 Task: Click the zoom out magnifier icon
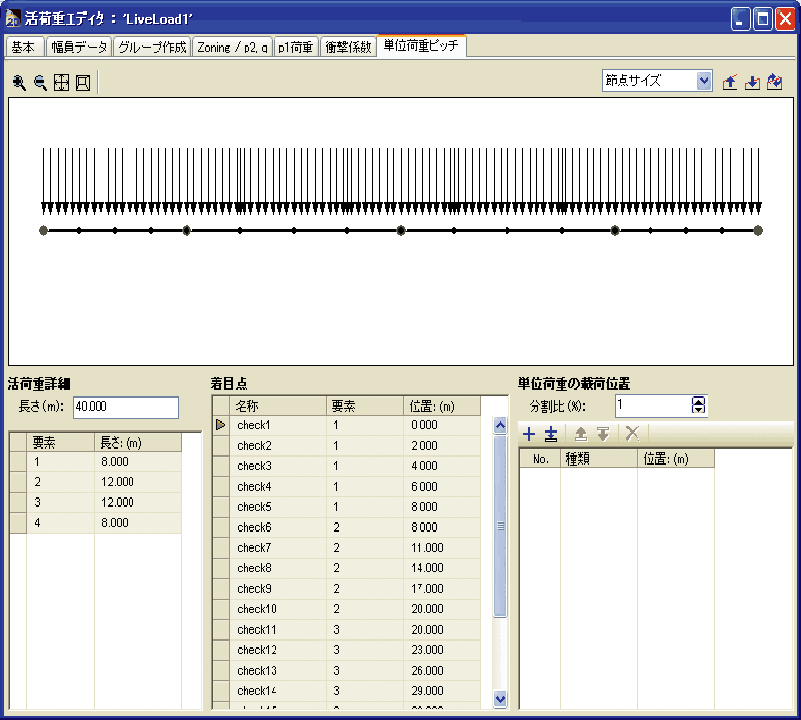coord(40,83)
